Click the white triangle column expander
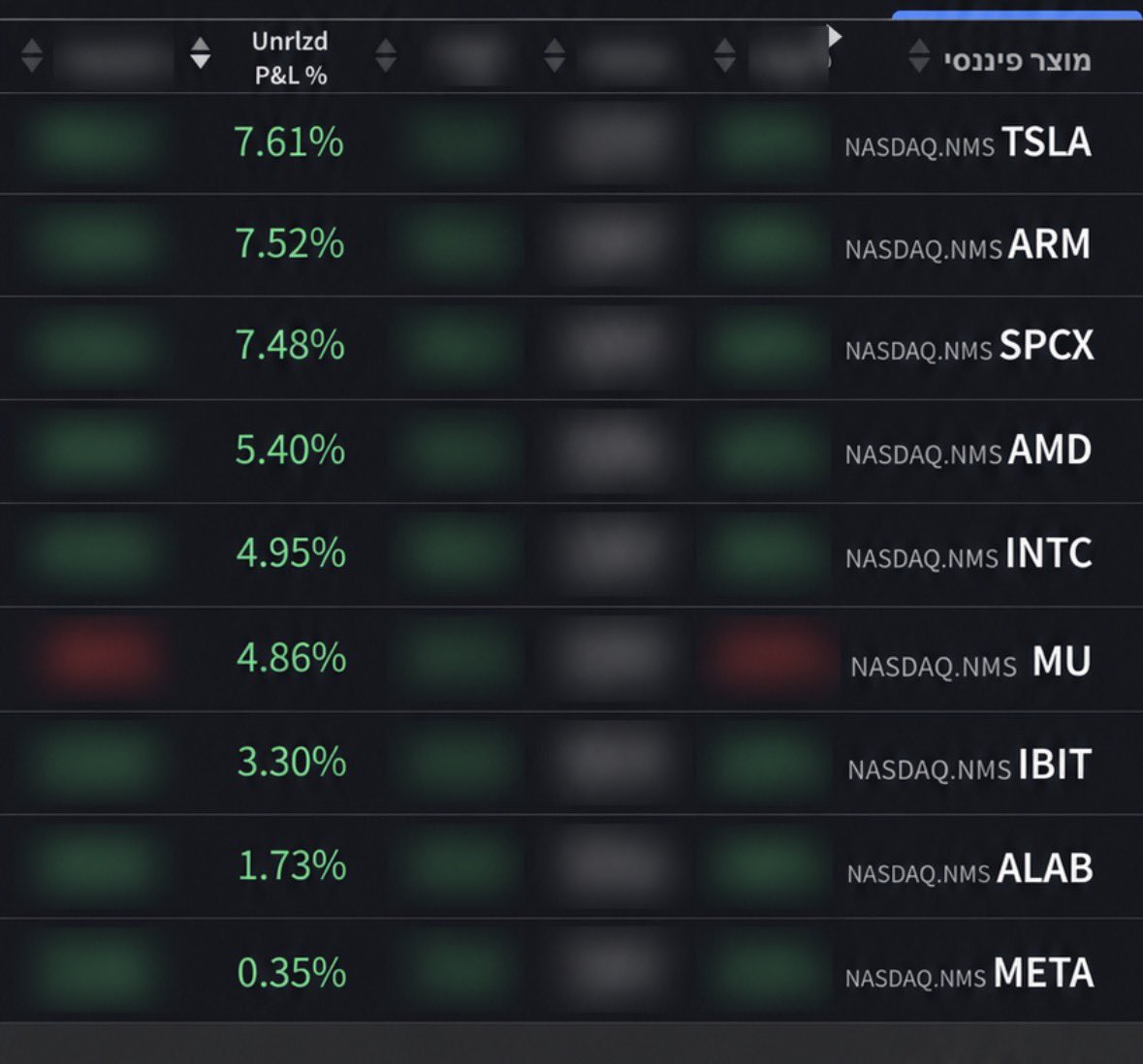 (x=835, y=37)
